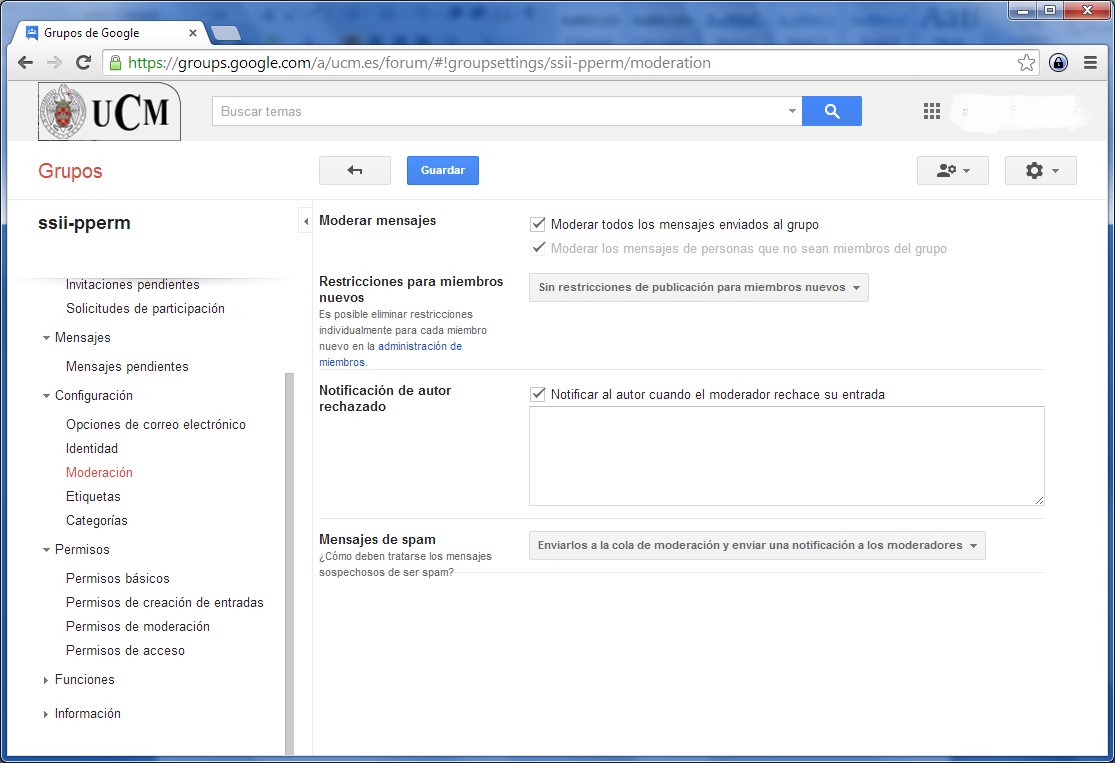Open the Google apps grid icon

point(932,112)
